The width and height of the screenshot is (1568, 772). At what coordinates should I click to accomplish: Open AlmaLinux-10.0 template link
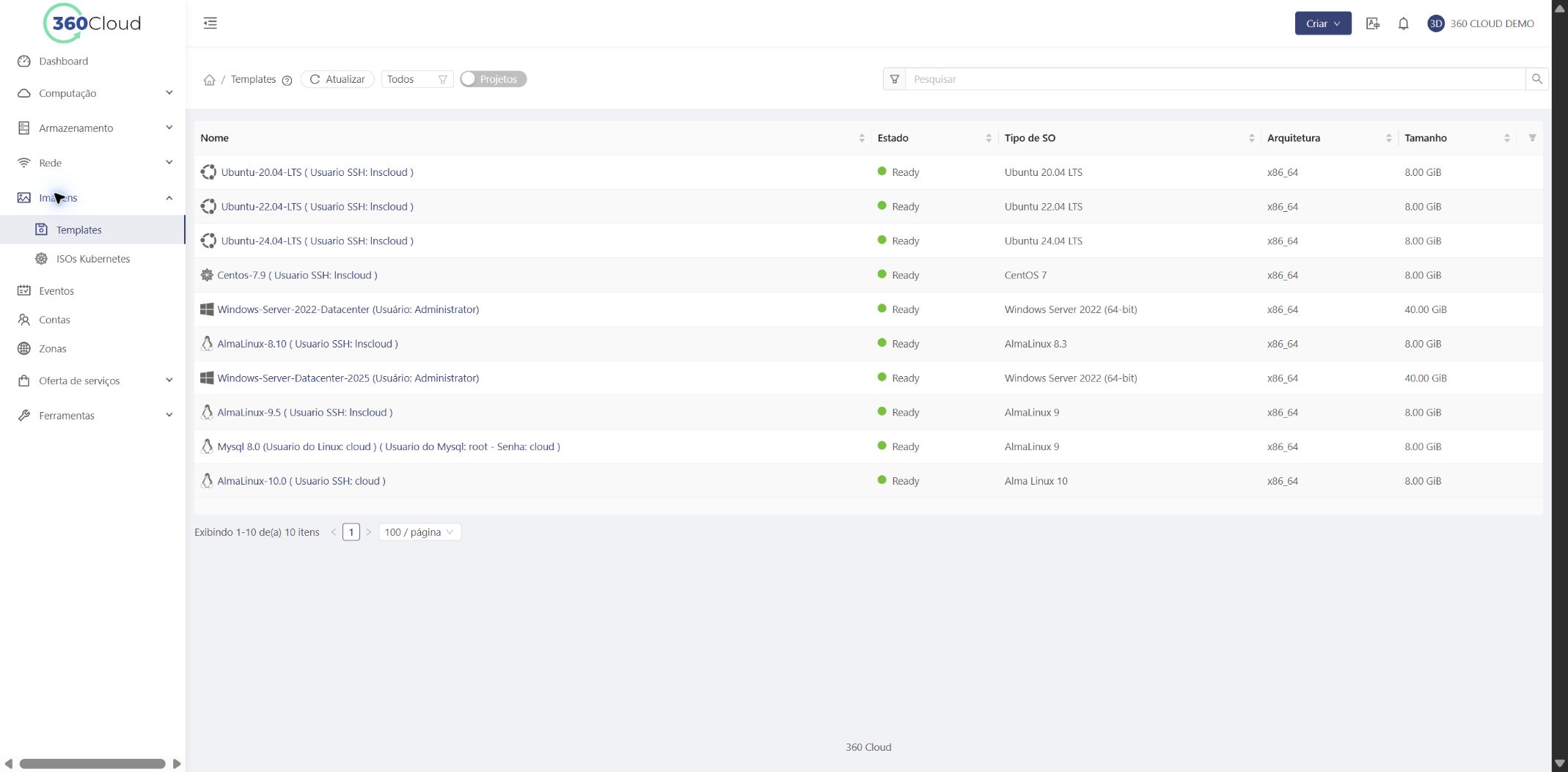click(x=301, y=481)
